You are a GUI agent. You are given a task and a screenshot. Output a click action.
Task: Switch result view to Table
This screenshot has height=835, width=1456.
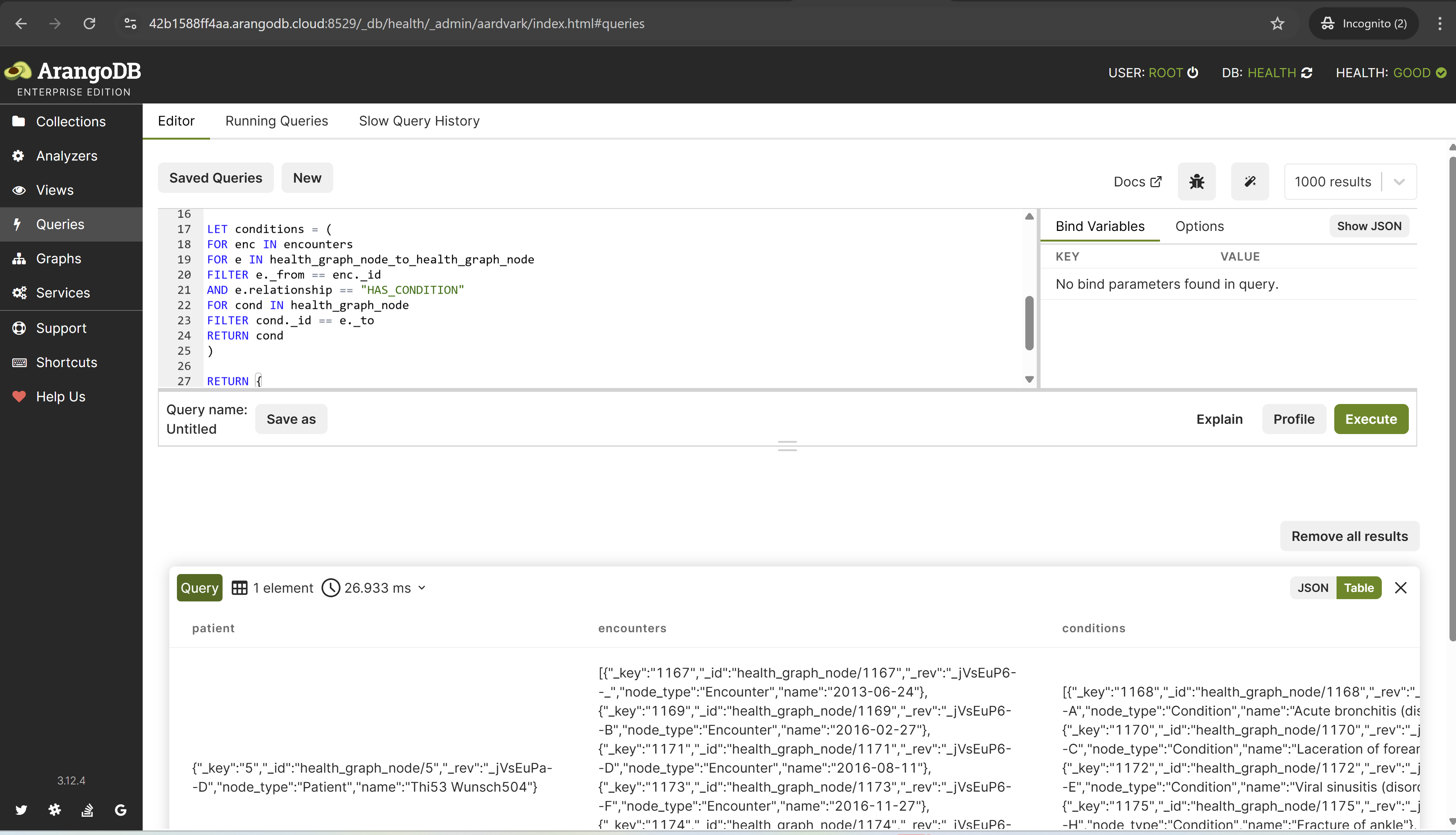click(1359, 588)
